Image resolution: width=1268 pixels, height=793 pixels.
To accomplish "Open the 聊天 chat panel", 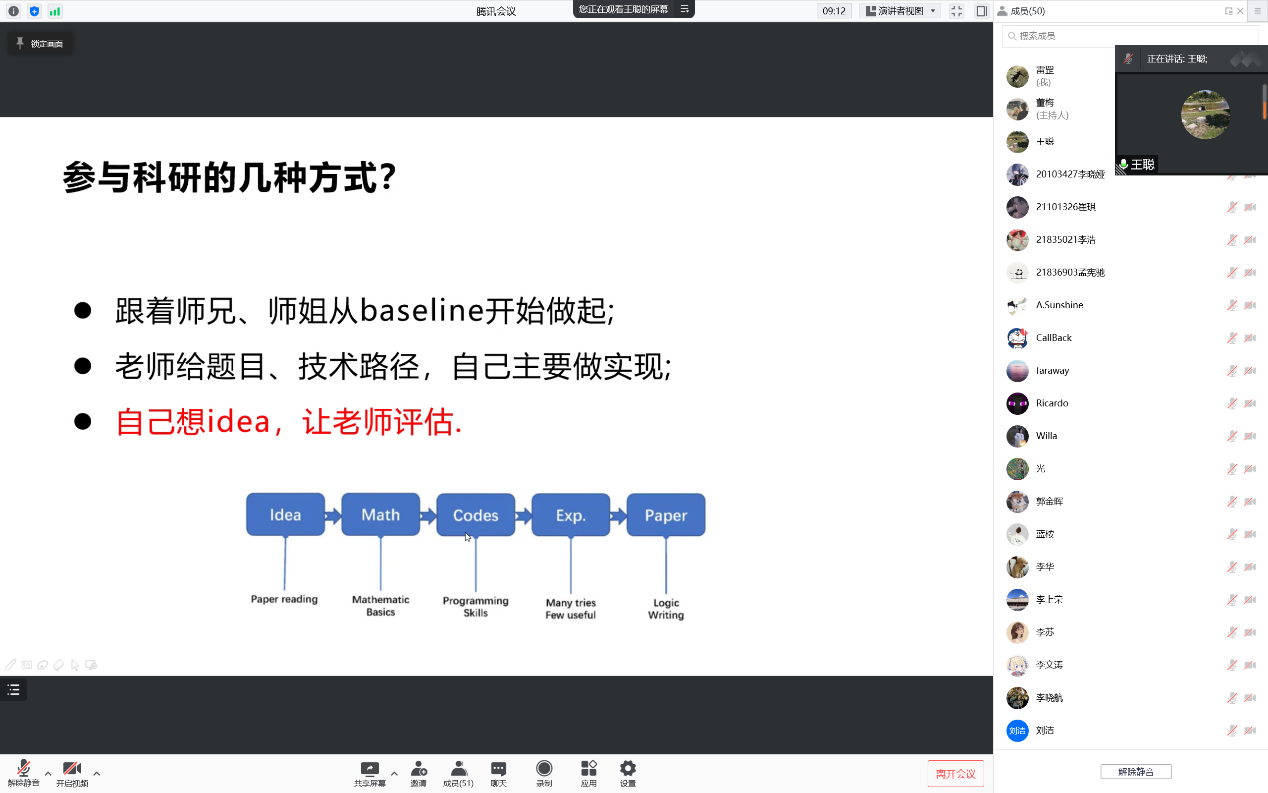I will (x=498, y=773).
